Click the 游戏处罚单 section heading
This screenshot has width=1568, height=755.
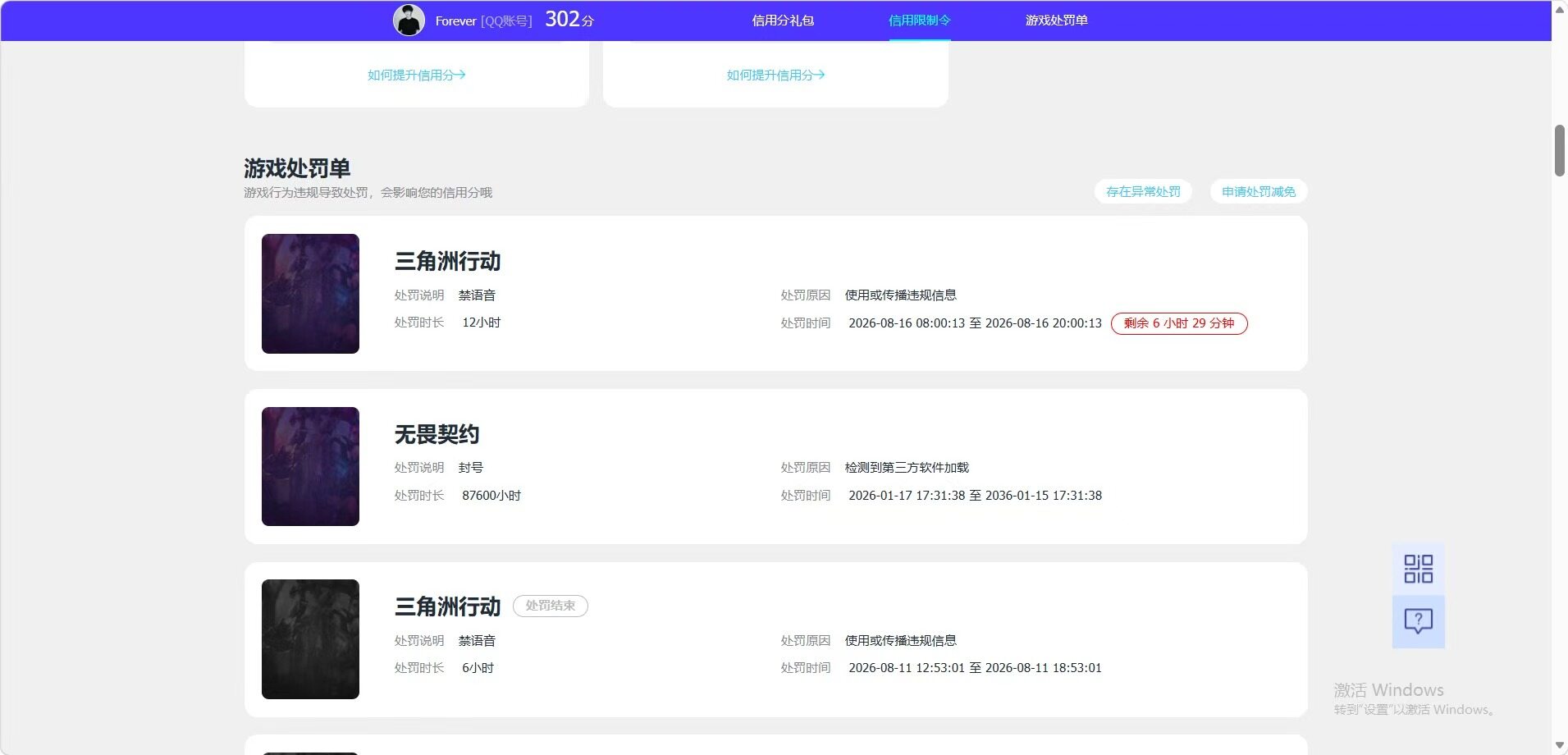pyautogui.click(x=297, y=168)
